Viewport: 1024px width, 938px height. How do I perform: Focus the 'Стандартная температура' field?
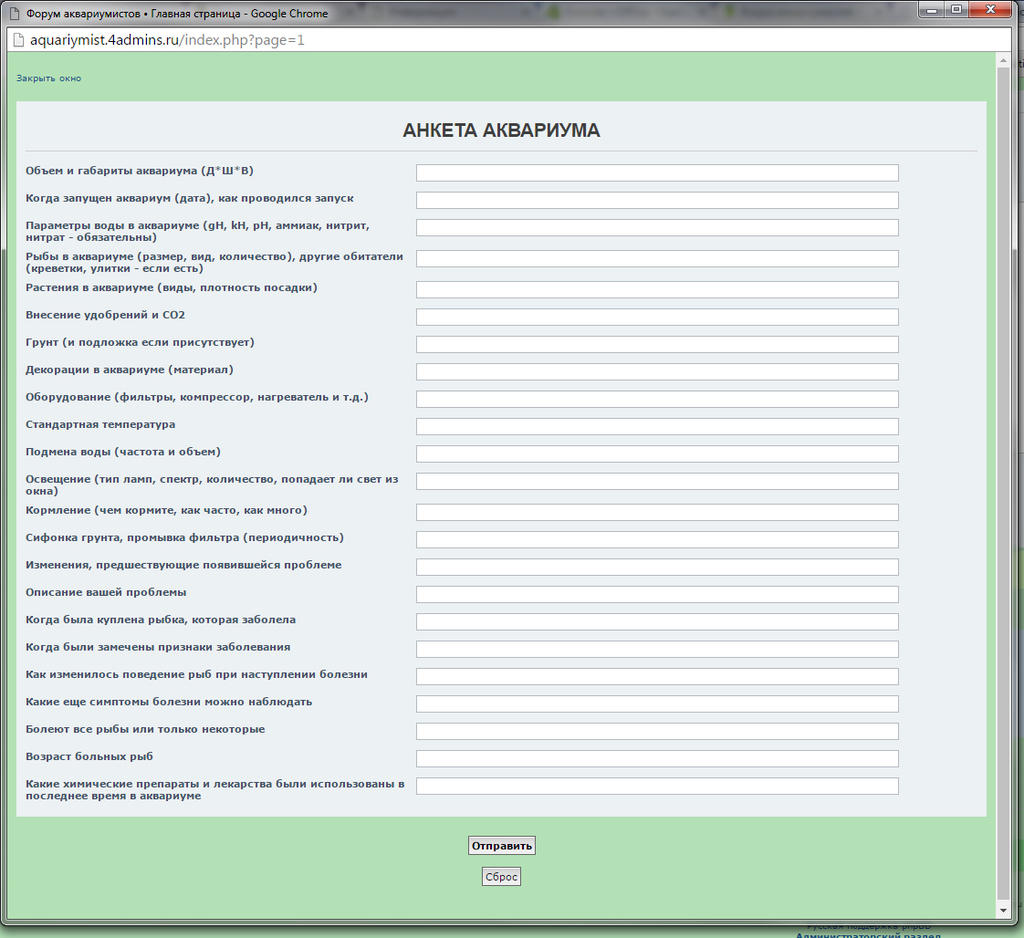point(656,427)
